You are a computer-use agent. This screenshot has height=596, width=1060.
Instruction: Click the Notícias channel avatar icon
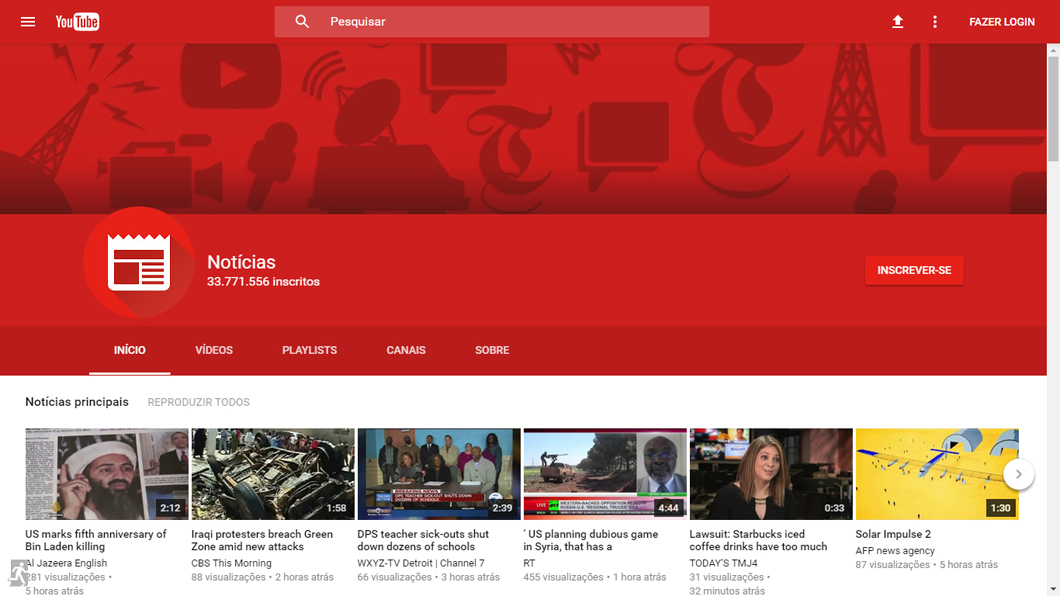click(x=139, y=263)
